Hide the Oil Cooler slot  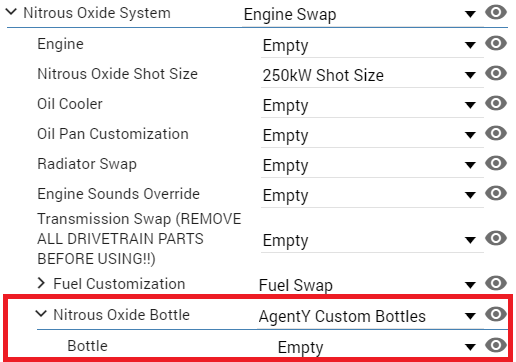click(x=496, y=103)
